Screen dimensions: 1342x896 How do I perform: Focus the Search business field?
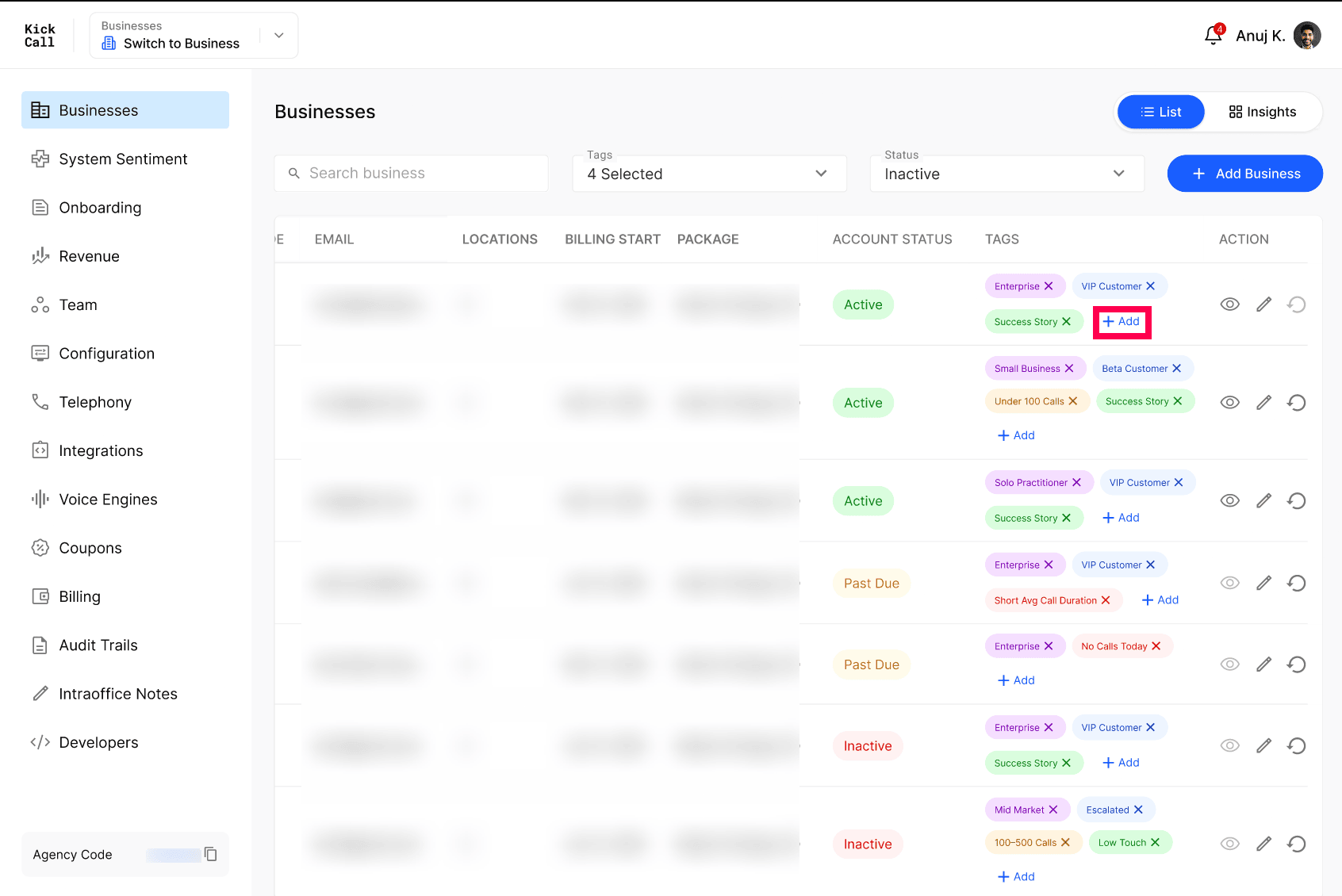click(411, 173)
